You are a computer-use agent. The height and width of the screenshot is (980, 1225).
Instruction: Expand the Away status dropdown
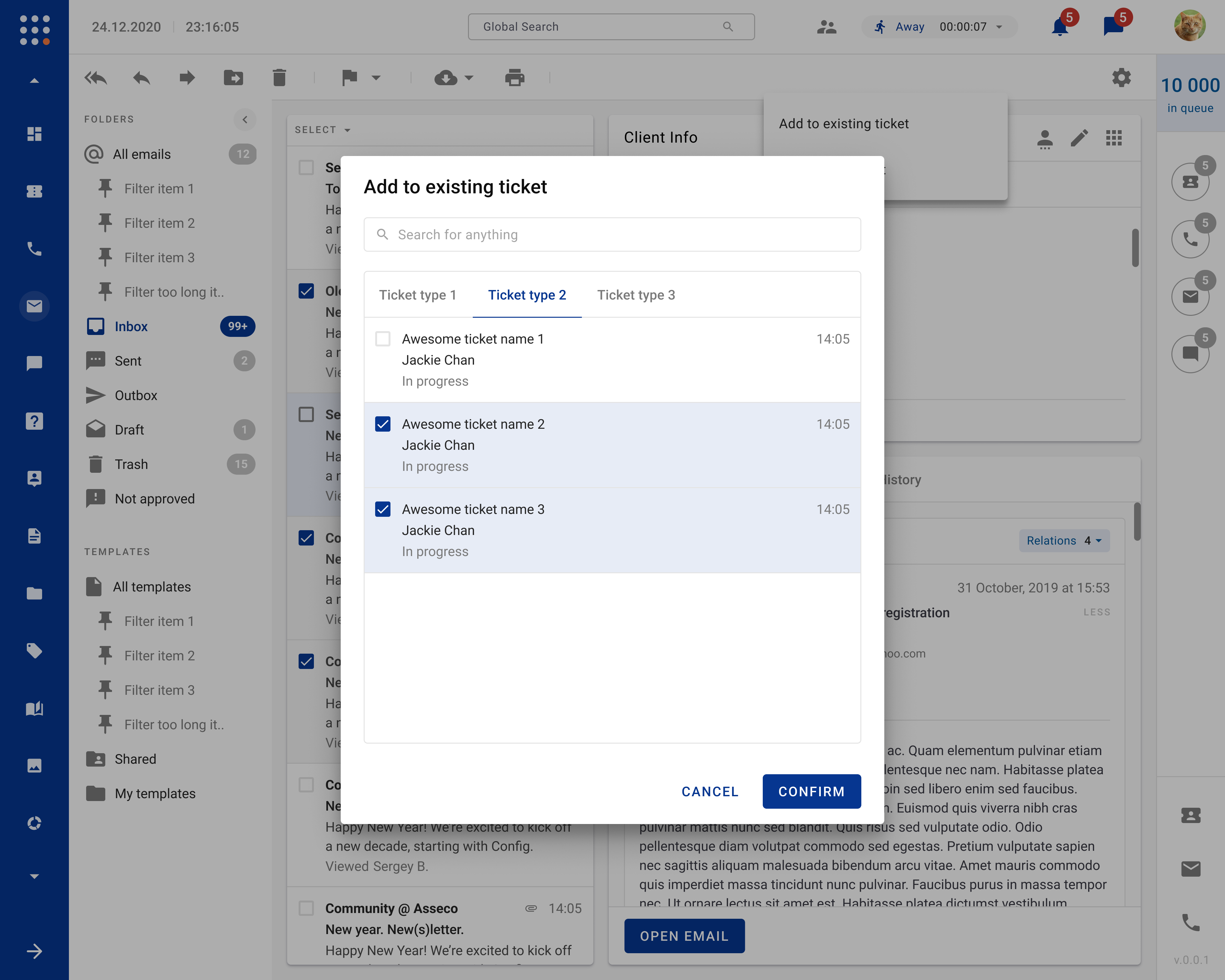999,27
